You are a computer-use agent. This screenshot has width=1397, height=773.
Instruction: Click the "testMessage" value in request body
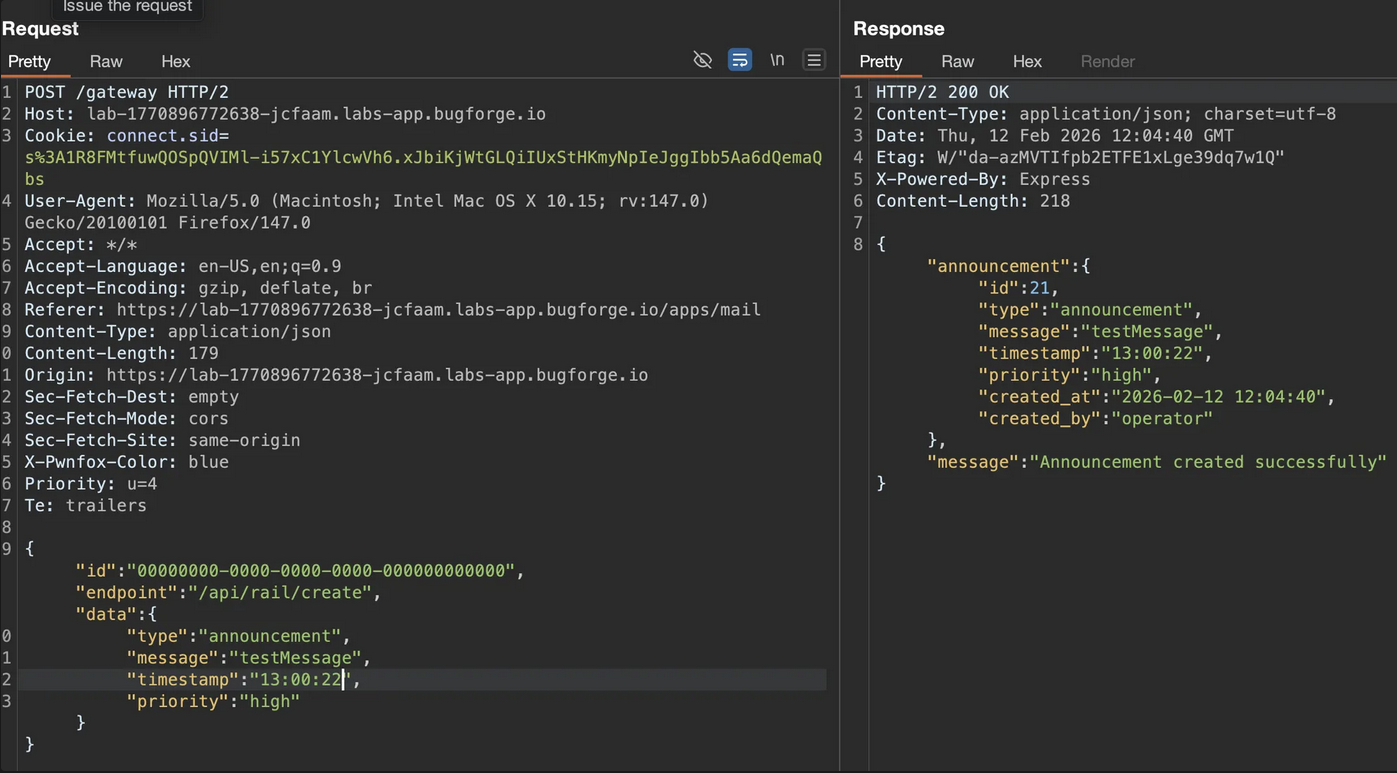(295, 658)
